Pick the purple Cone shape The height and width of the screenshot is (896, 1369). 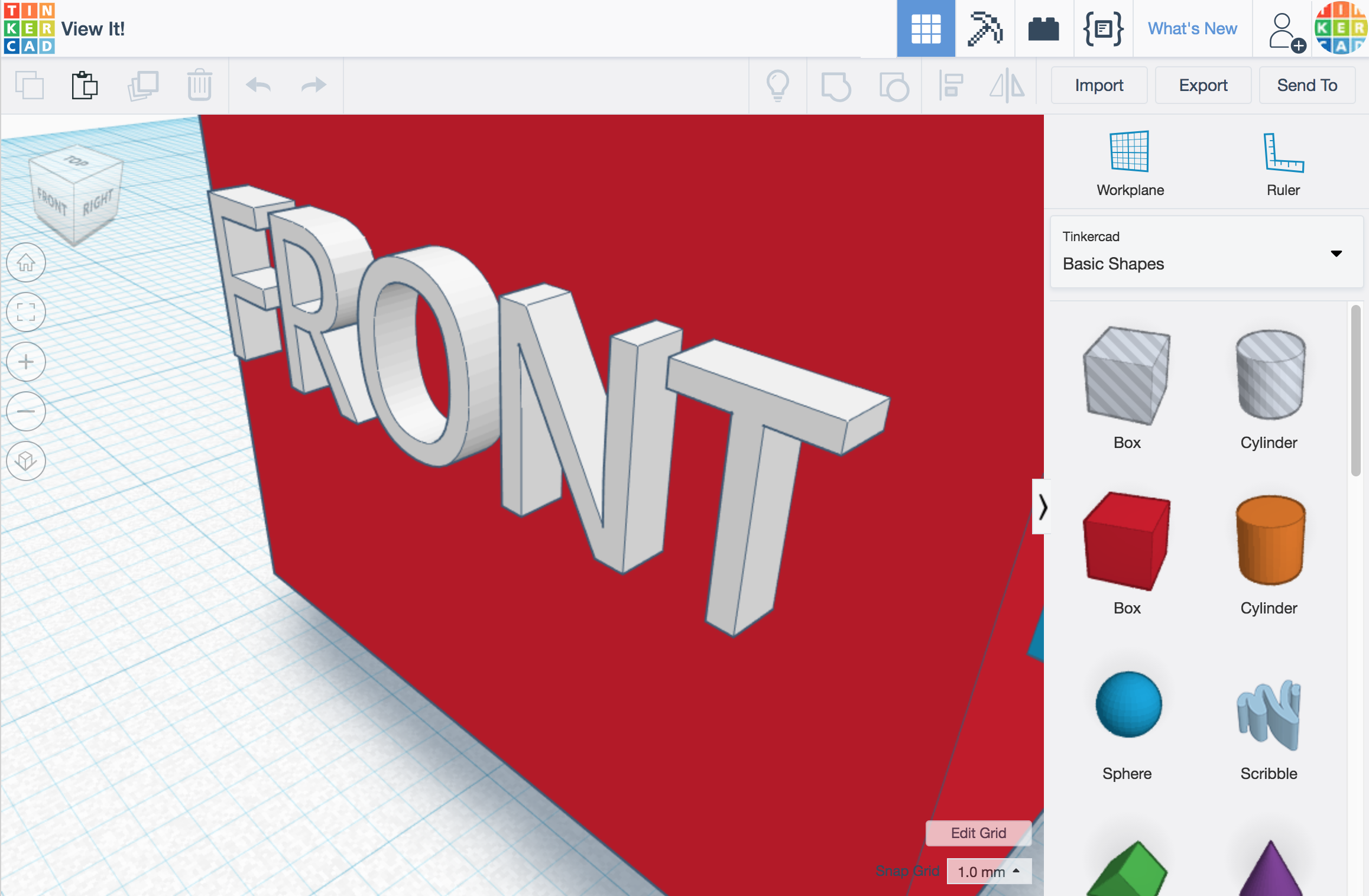pyautogui.click(x=1270, y=868)
